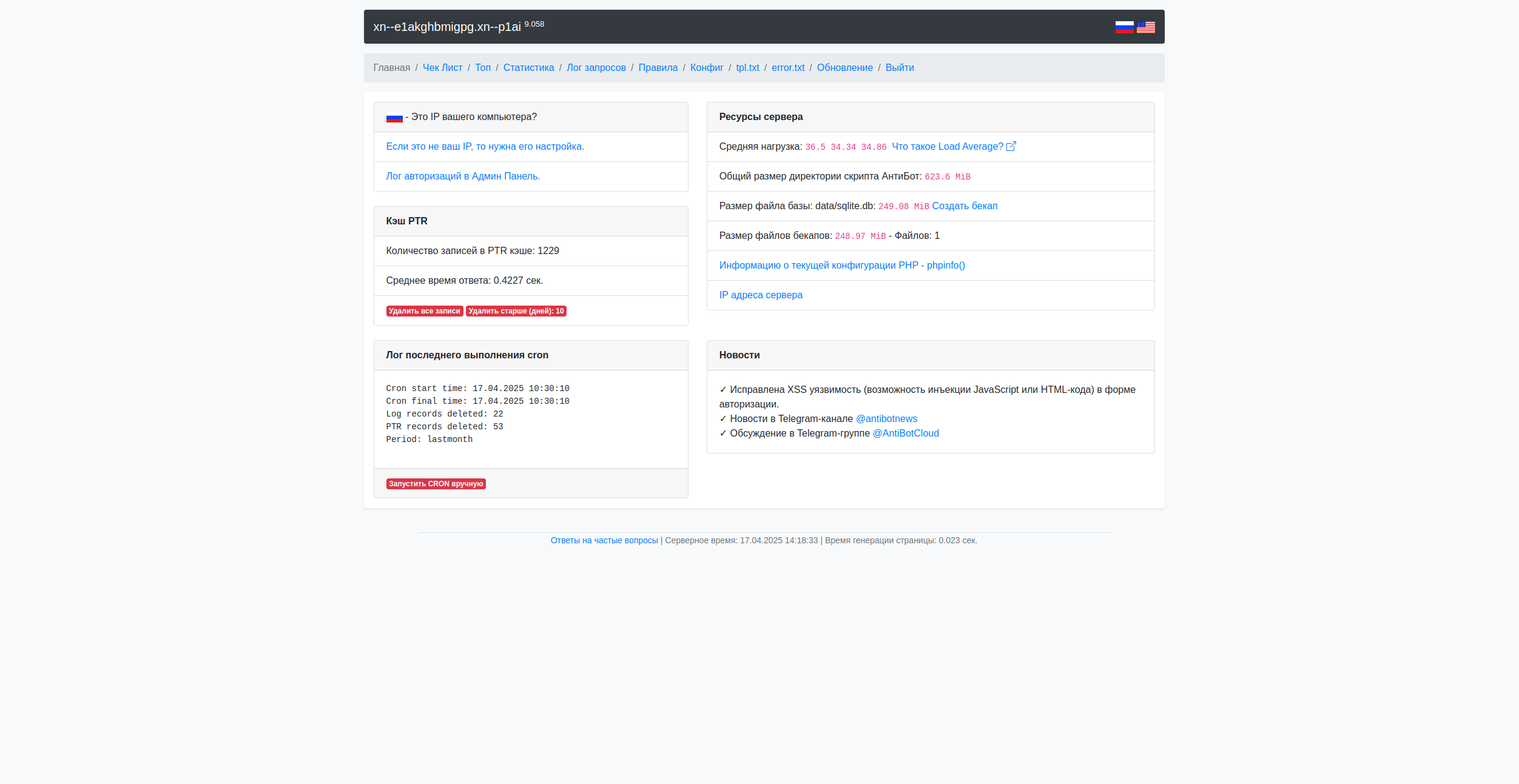Open the Конфиг settings page
Screen dimensions: 1519x784
point(706,68)
